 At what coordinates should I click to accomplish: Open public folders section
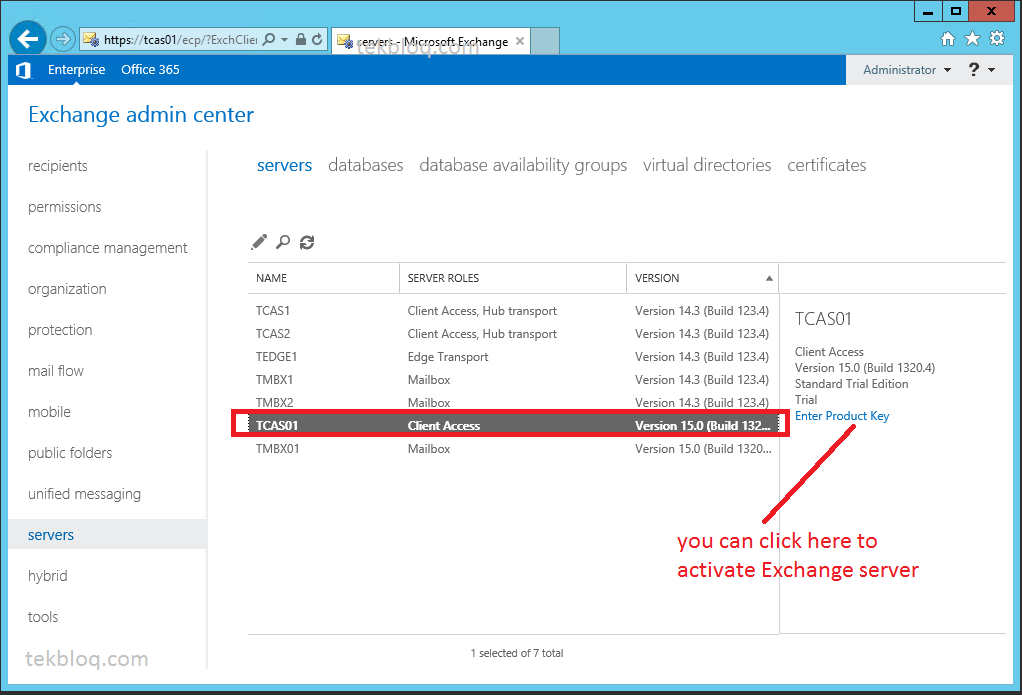(70, 453)
